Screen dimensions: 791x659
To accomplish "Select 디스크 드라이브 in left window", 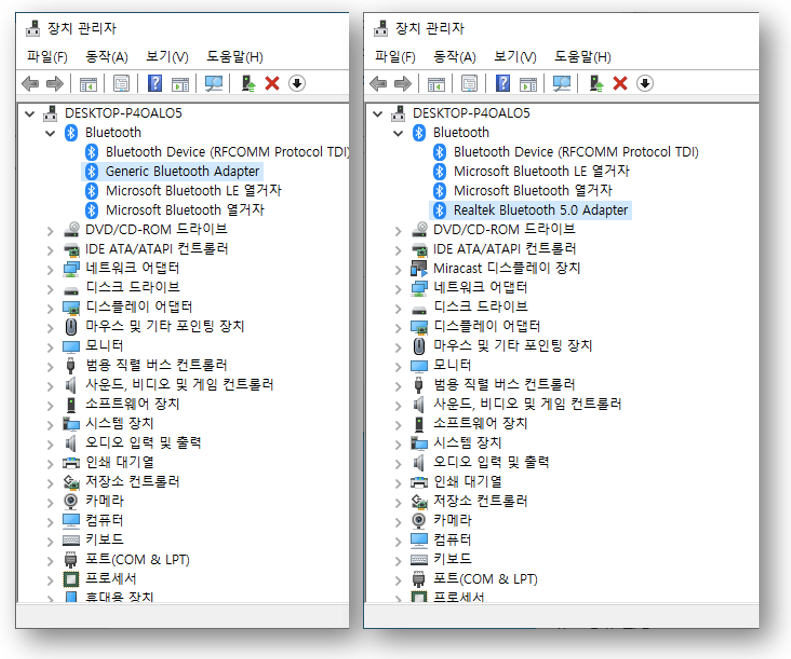I will 133,287.
